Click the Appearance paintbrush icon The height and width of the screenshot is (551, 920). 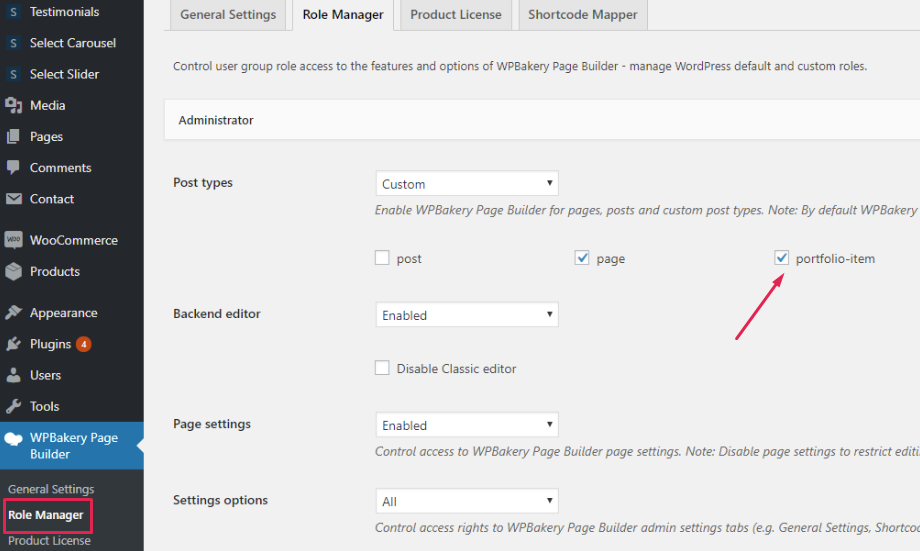(x=13, y=312)
